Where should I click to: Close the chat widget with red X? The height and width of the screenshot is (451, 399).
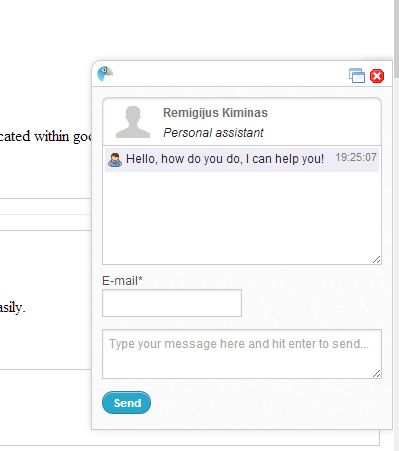[x=377, y=76]
